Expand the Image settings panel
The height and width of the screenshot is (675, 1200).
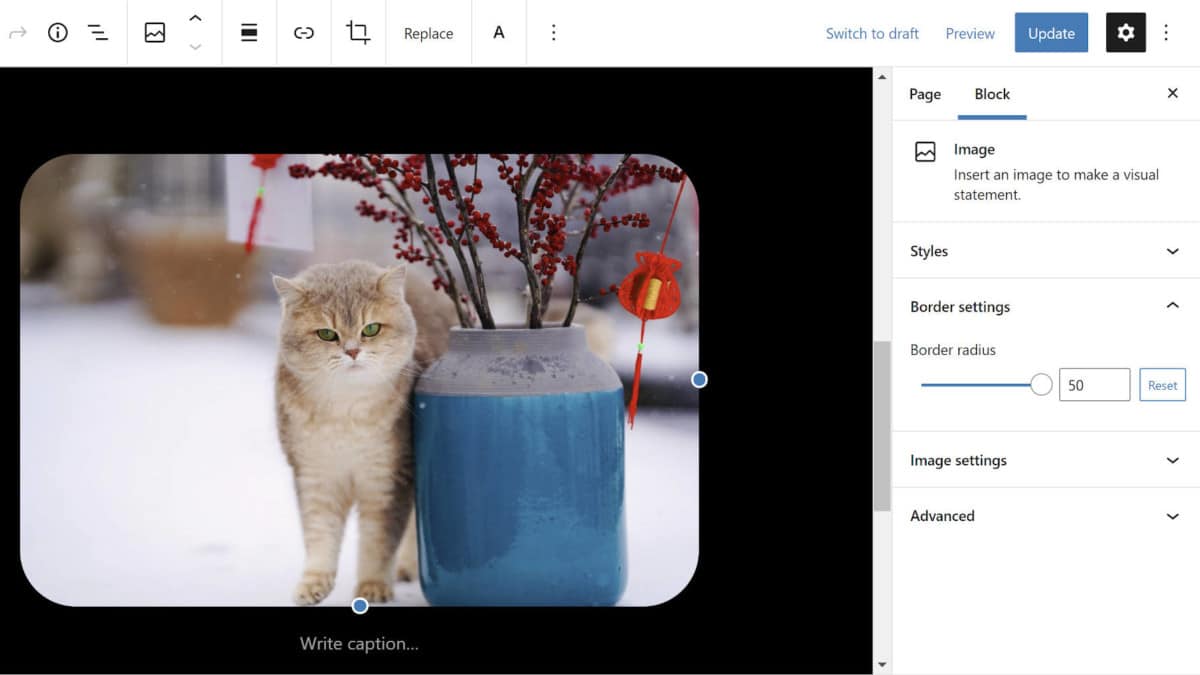point(1044,460)
